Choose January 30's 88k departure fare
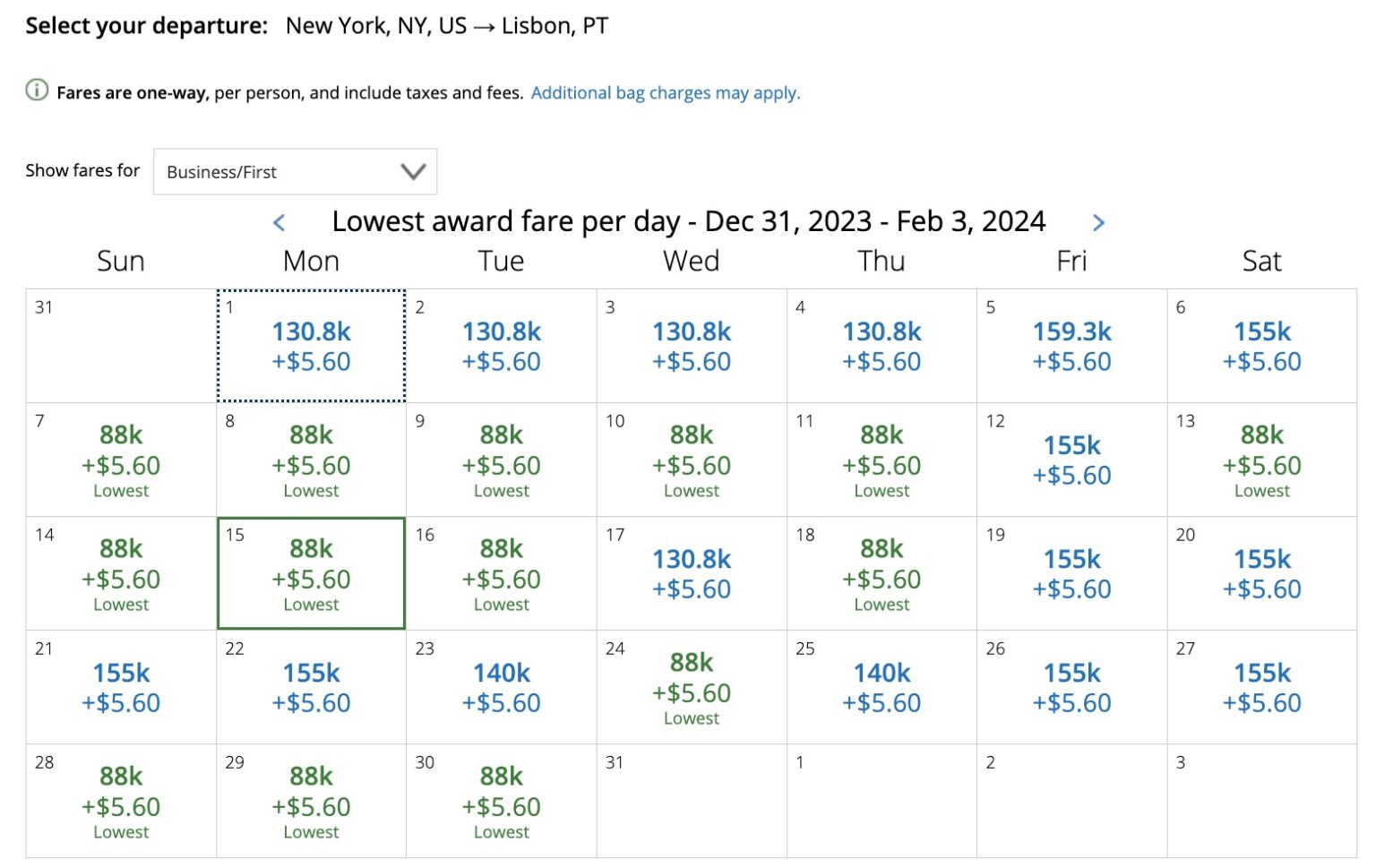1376x868 pixels. tap(500, 801)
